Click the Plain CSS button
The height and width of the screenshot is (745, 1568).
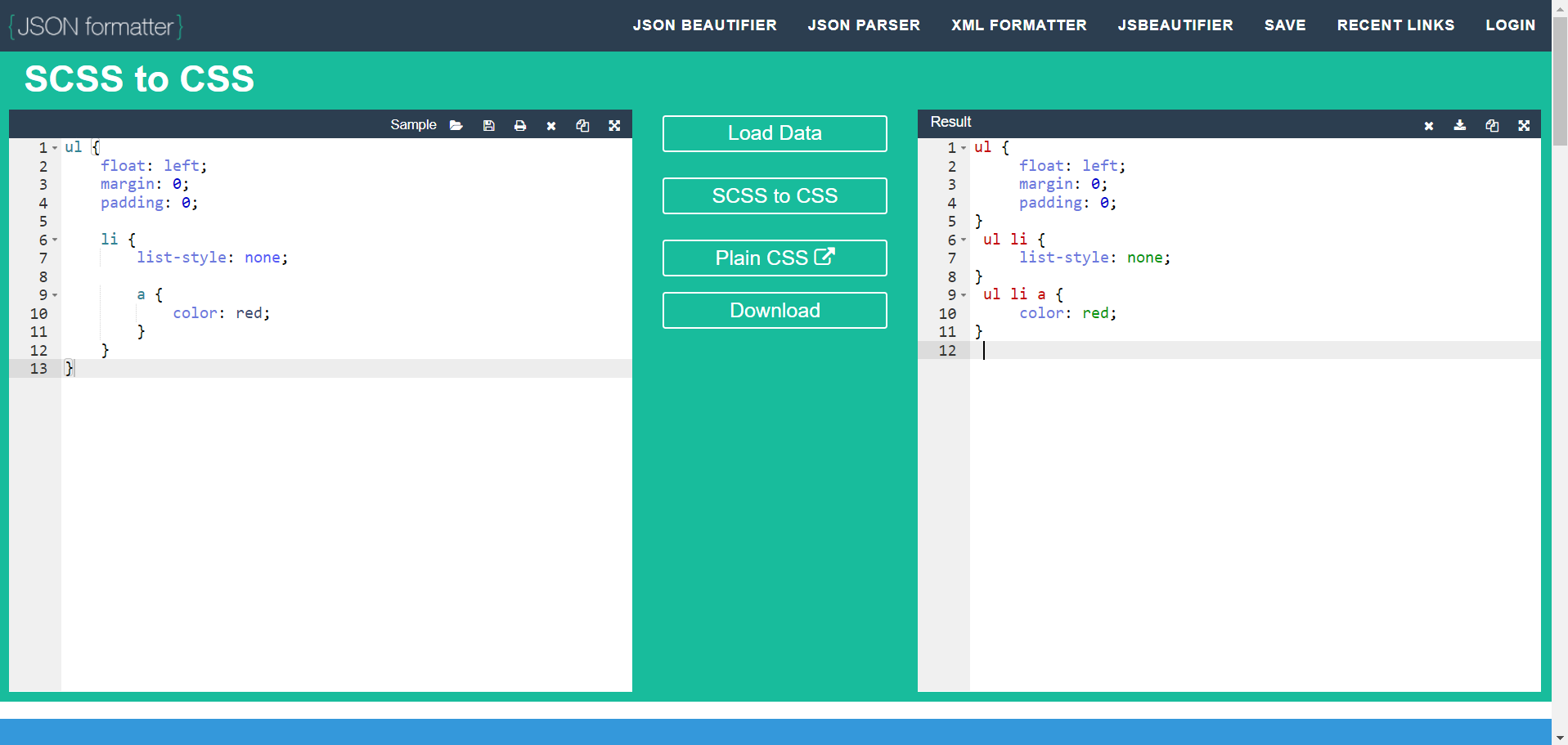pos(775,258)
